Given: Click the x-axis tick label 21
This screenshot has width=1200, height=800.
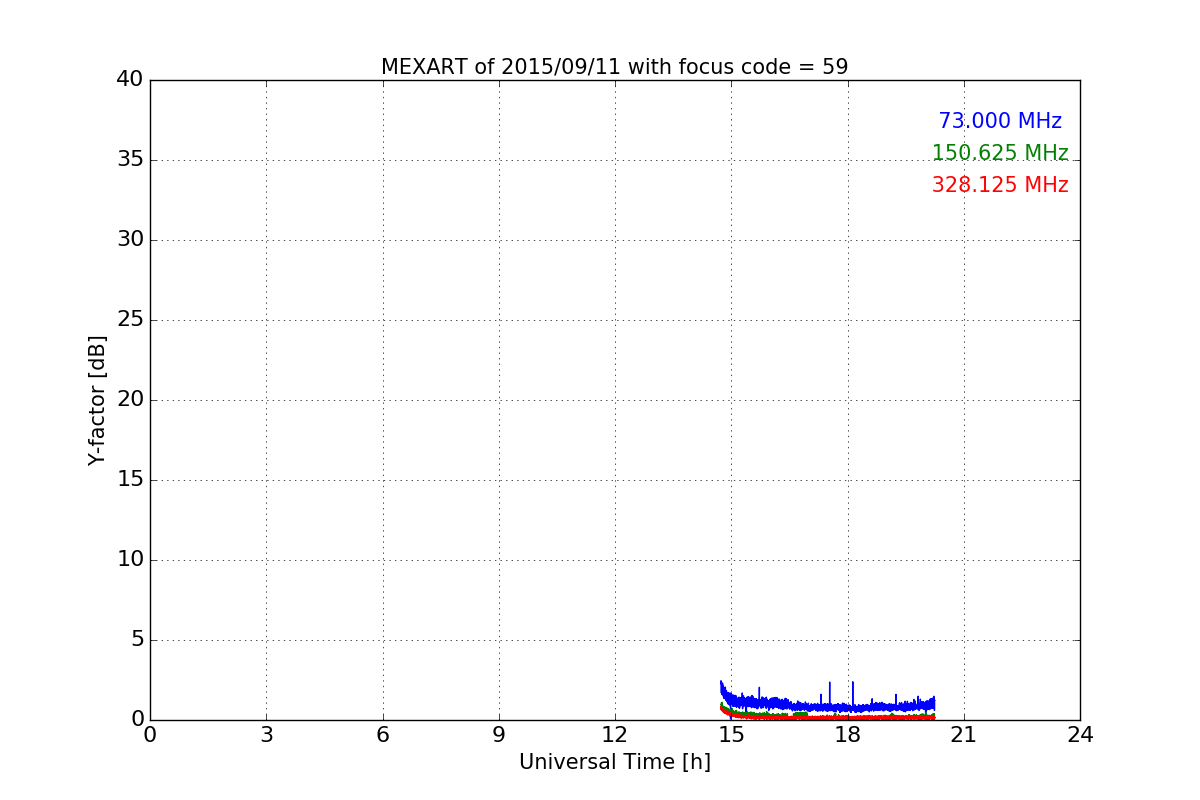Looking at the screenshot, I should 963,735.
